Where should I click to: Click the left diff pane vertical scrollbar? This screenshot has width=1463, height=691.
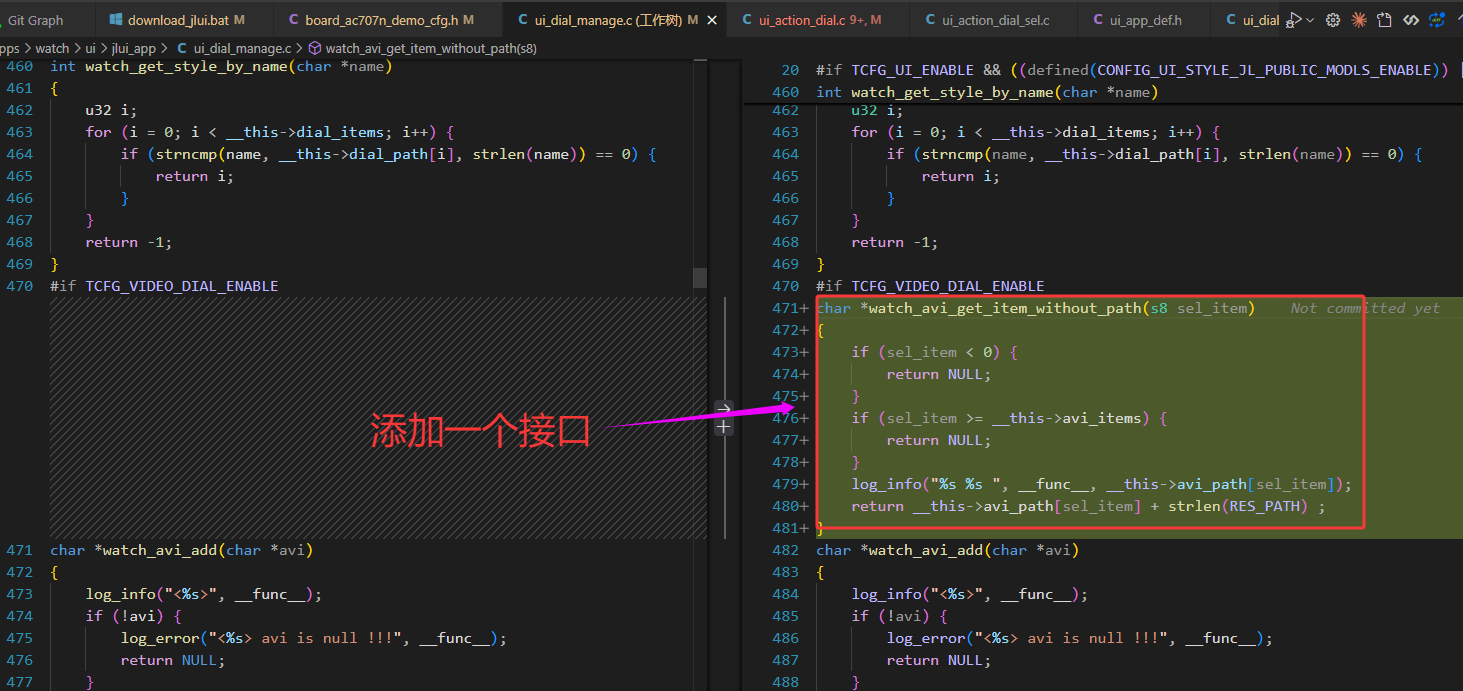700,277
